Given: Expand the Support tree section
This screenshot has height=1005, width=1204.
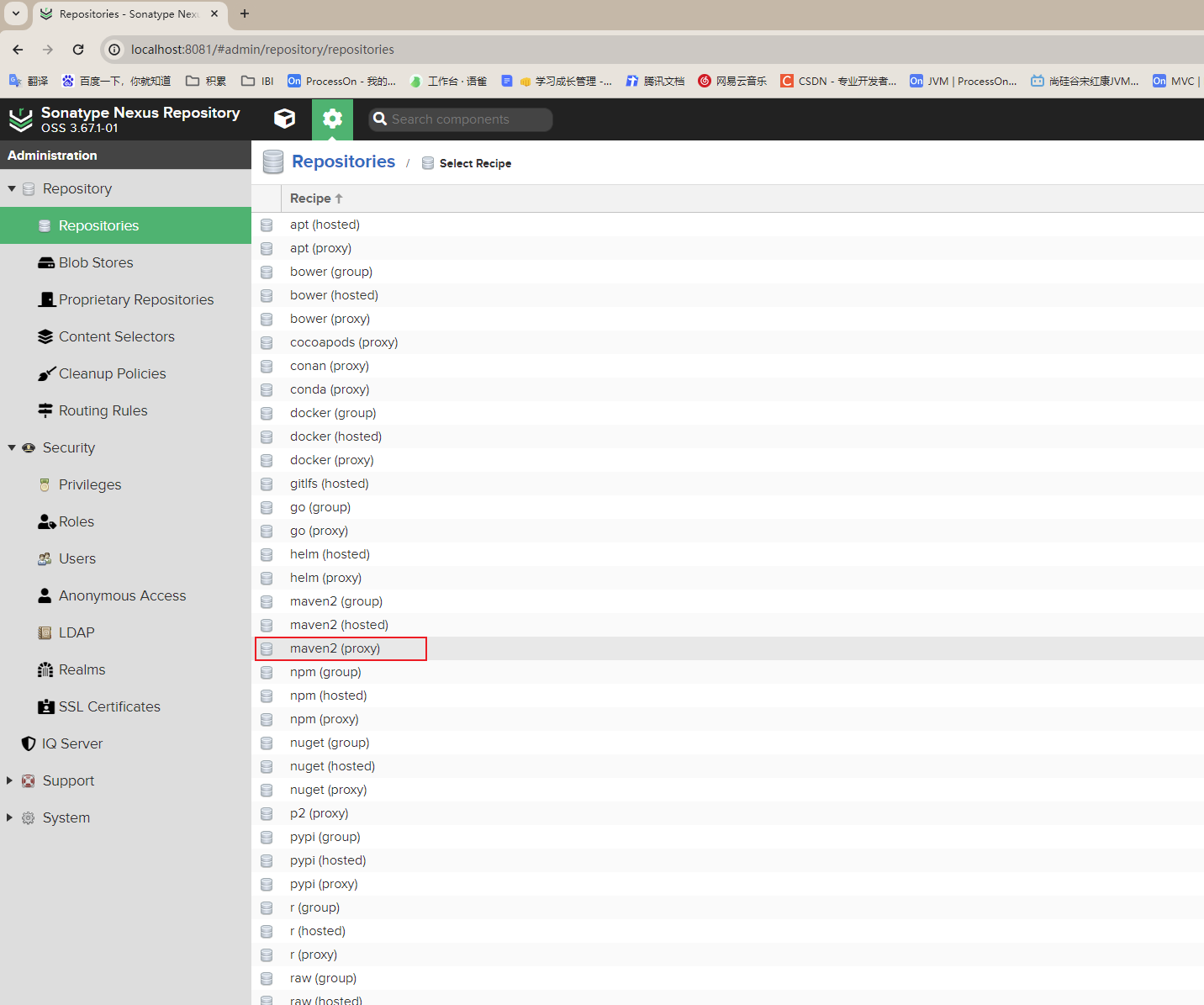Looking at the screenshot, I should point(9,780).
